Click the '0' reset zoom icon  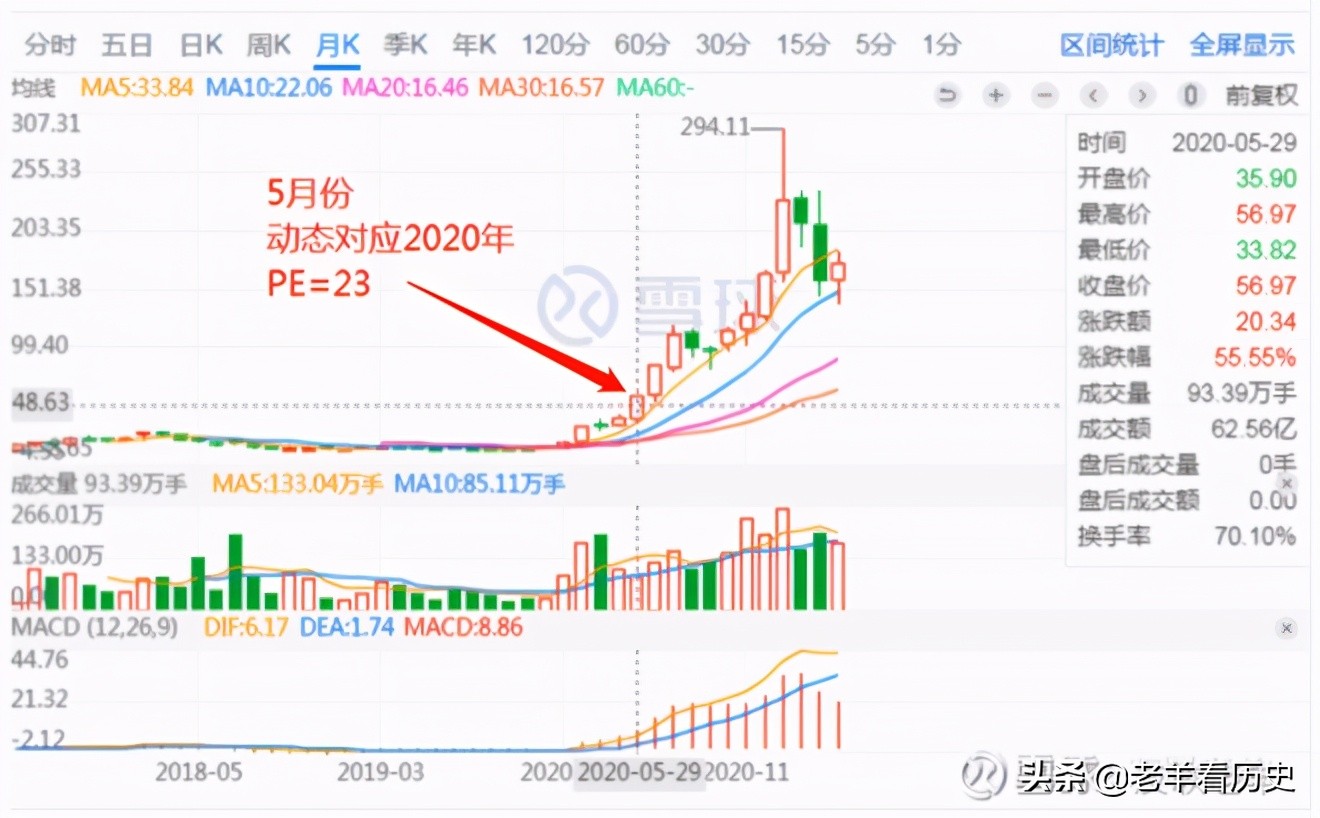pyautogui.click(x=1188, y=95)
